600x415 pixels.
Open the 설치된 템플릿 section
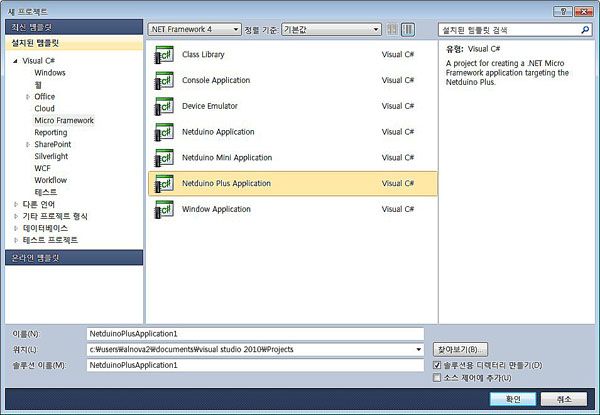(74, 43)
